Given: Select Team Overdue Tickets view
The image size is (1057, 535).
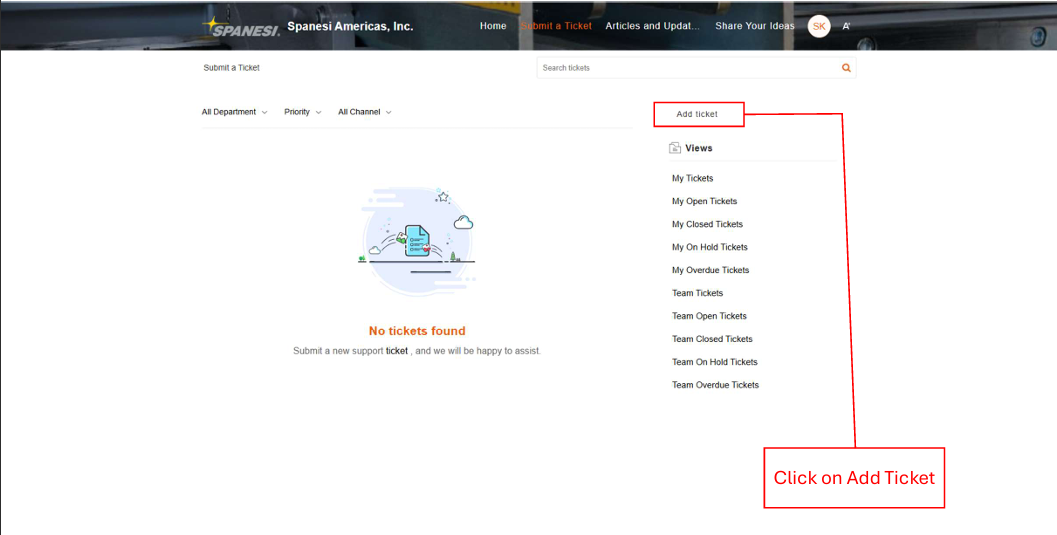Looking at the screenshot, I should click(x=715, y=385).
